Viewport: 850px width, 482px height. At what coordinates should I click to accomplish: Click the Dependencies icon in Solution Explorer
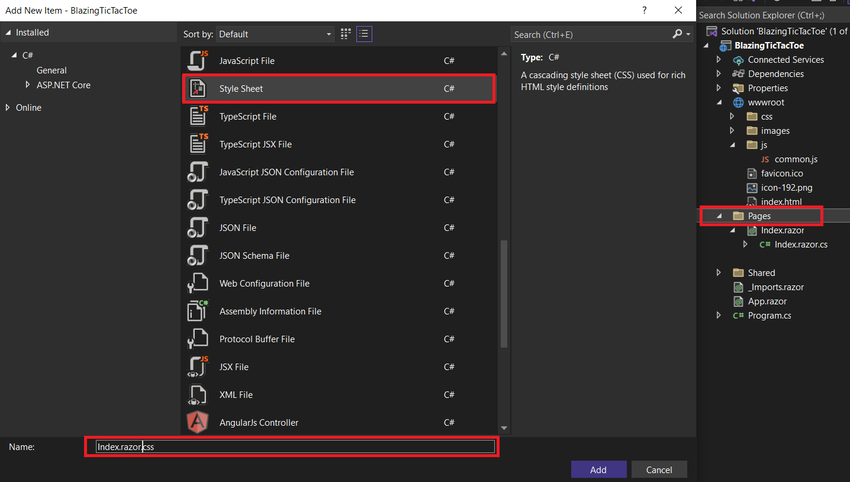click(738, 74)
